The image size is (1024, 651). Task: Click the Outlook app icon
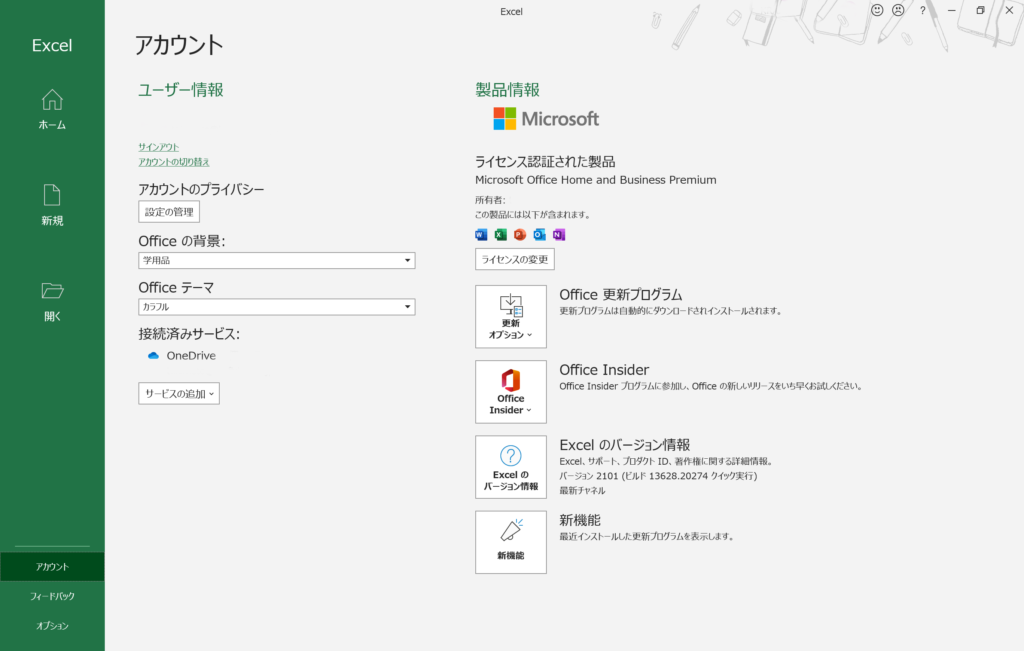click(539, 234)
